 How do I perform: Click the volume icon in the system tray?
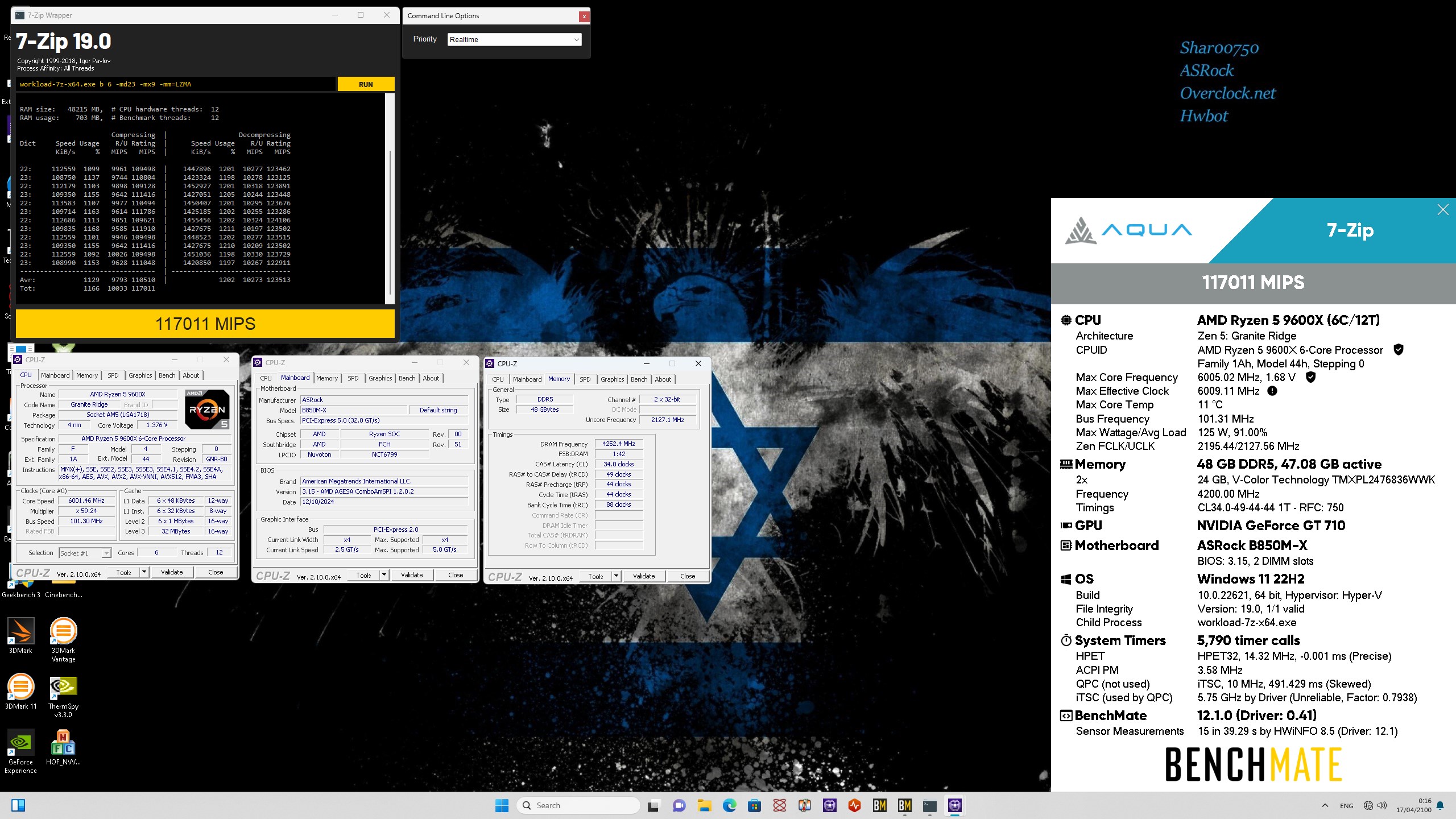click(1382, 805)
